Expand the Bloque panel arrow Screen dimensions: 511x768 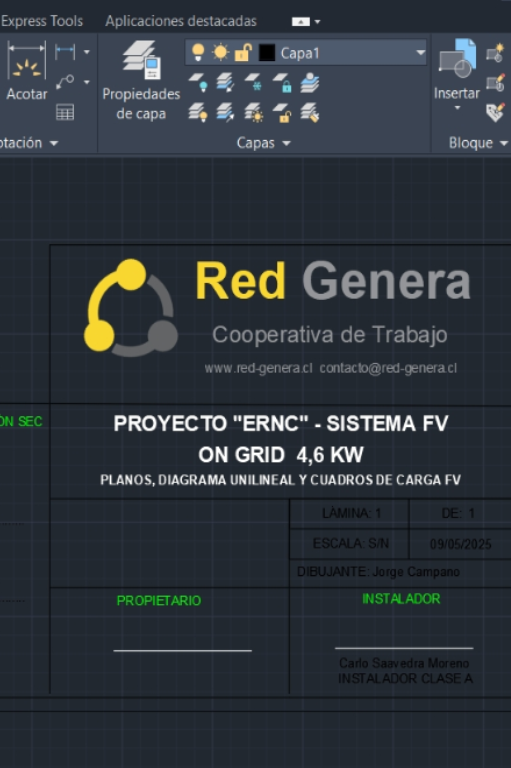(504, 143)
